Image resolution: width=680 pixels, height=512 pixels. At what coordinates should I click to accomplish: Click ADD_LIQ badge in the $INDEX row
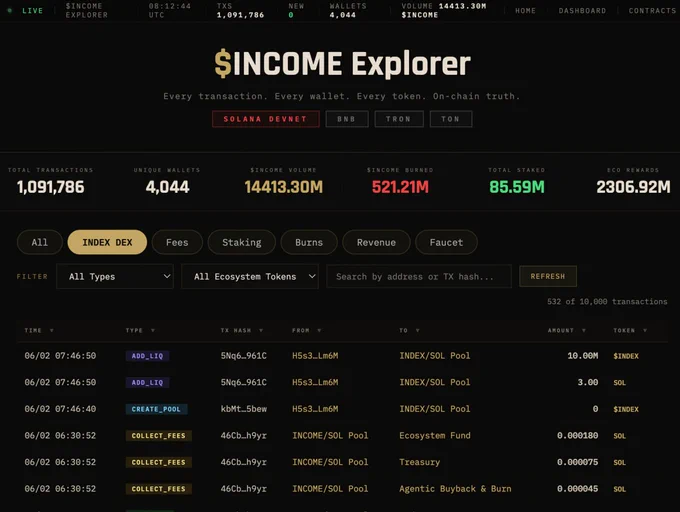point(147,356)
